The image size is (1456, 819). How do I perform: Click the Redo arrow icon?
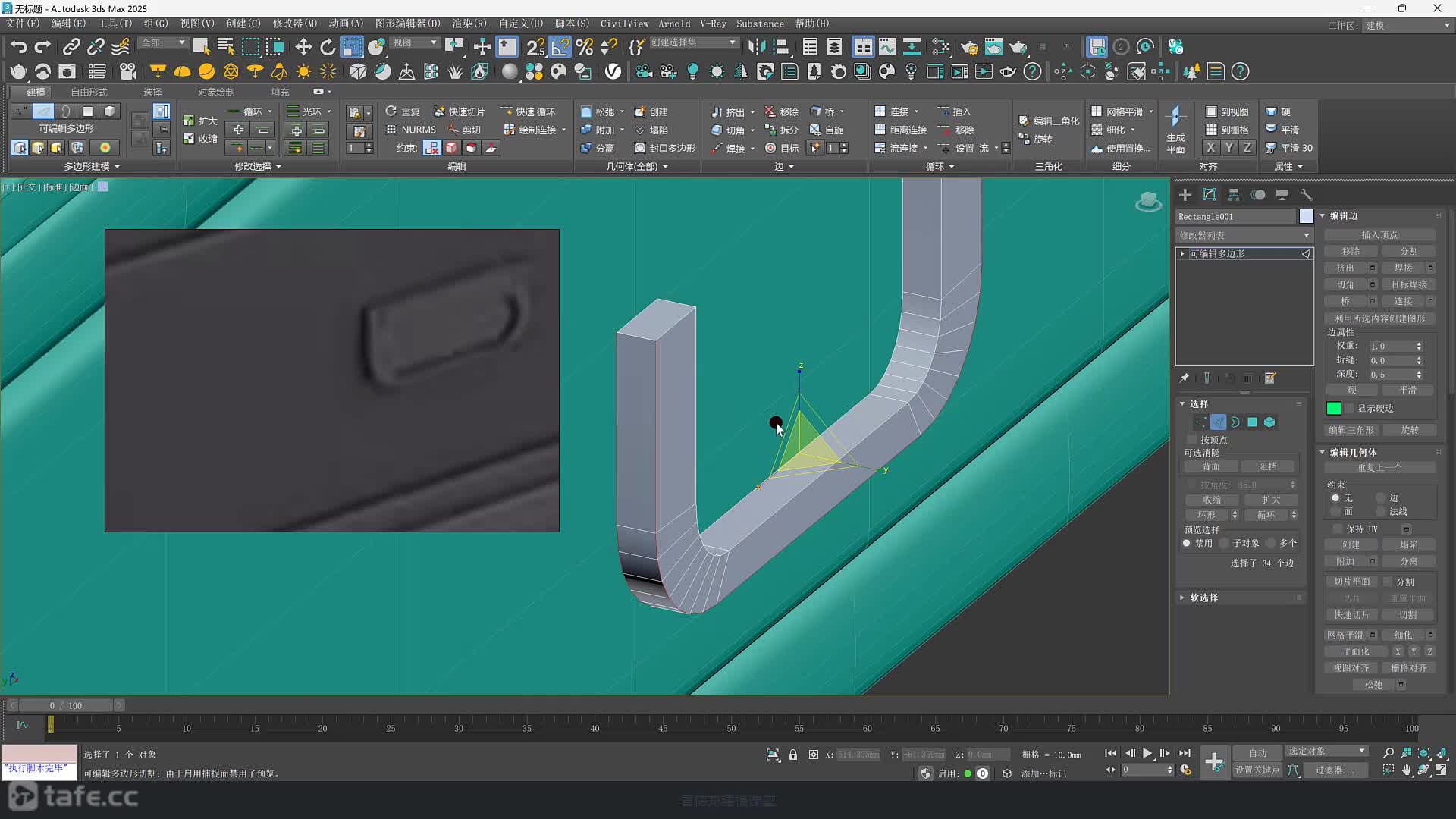point(42,47)
